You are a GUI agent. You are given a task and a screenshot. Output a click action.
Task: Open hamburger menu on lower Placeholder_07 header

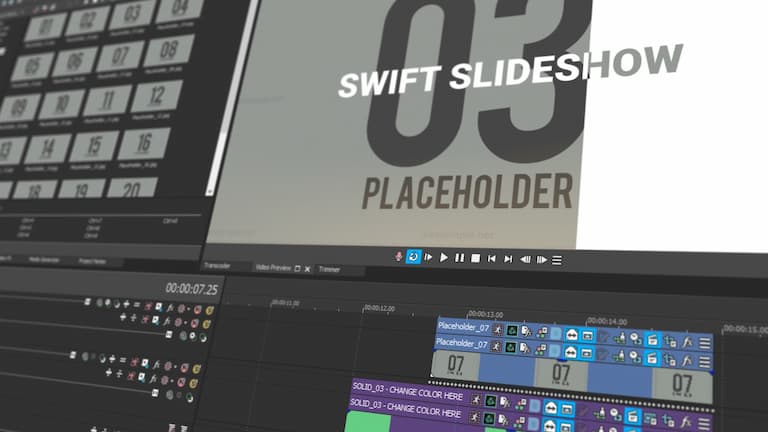click(x=704, y=361)
